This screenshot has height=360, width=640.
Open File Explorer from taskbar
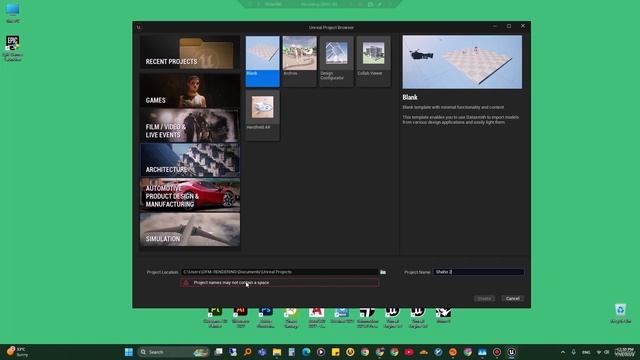277,352
